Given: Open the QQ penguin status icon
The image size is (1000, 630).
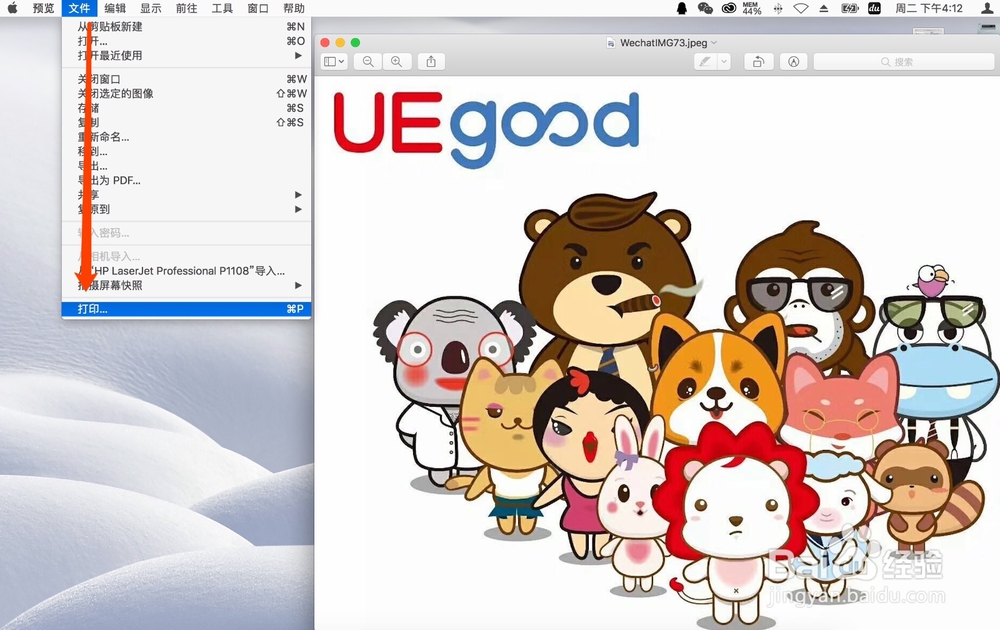Looking at the screenshot, I should coord(682,8).
